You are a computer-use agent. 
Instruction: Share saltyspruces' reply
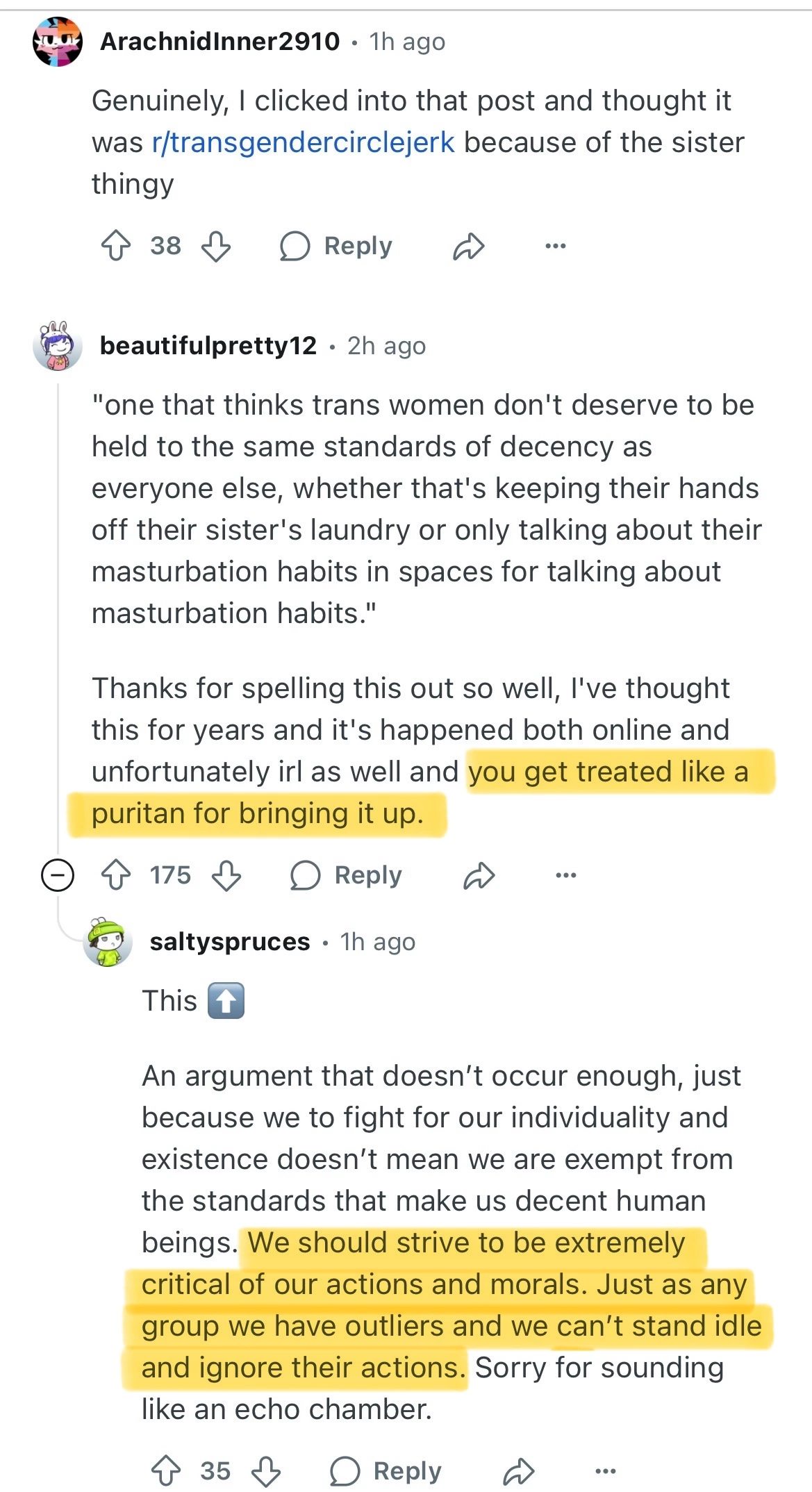click(x=518, y=1471)
